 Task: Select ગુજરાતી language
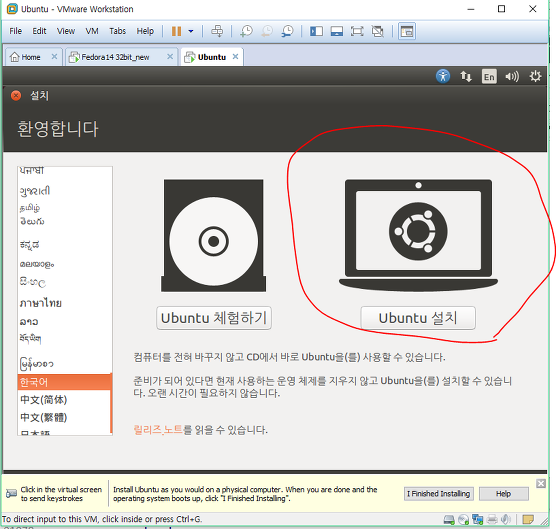point(35,191)
